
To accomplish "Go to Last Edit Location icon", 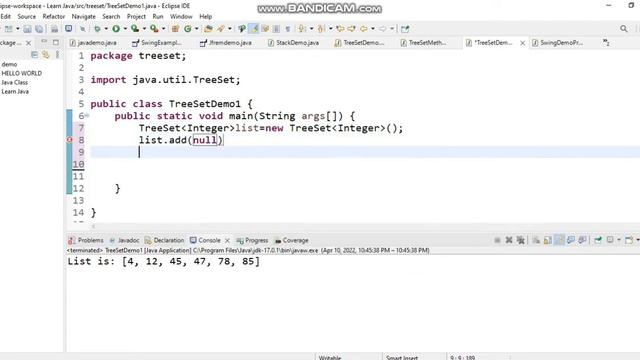I will coord(340,29).
